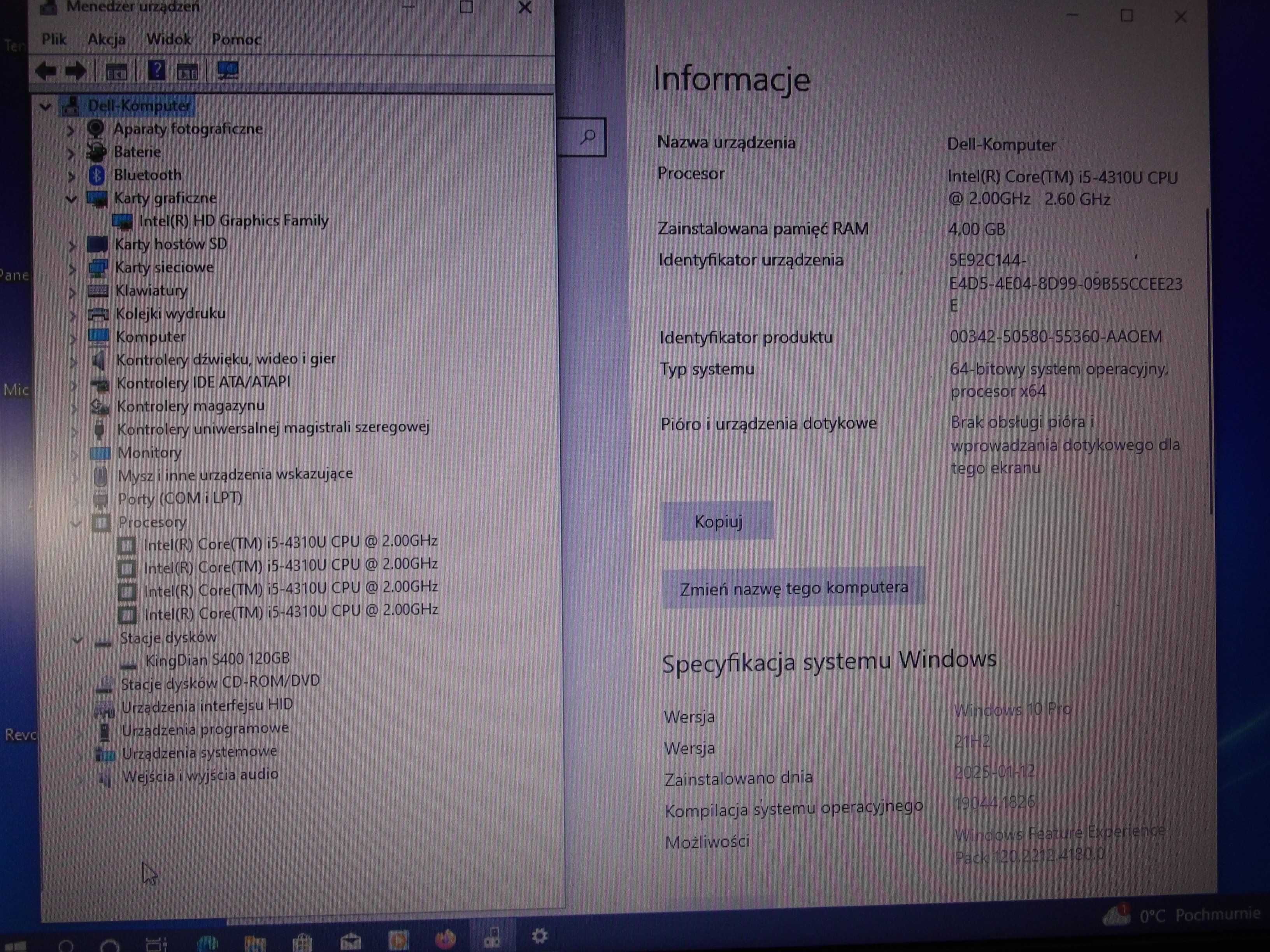Image resolution: width=1270 pixels, height=952 pixels.
Task: Open Firefox from the taskbar
Action: (x=445, y=940)
